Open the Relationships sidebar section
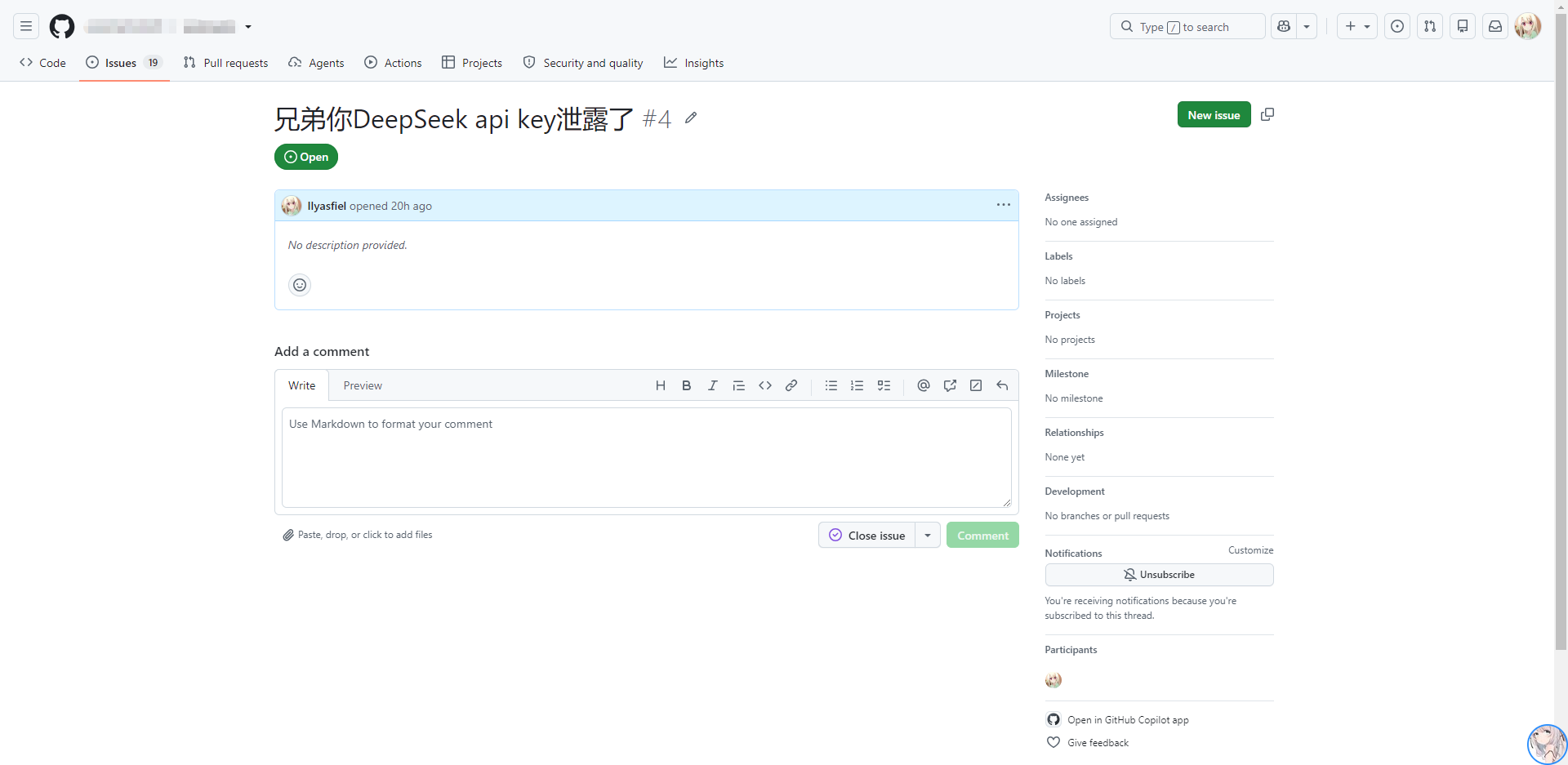The height and width of the screenshot is (765, 1568). [x=1074, y=433]
